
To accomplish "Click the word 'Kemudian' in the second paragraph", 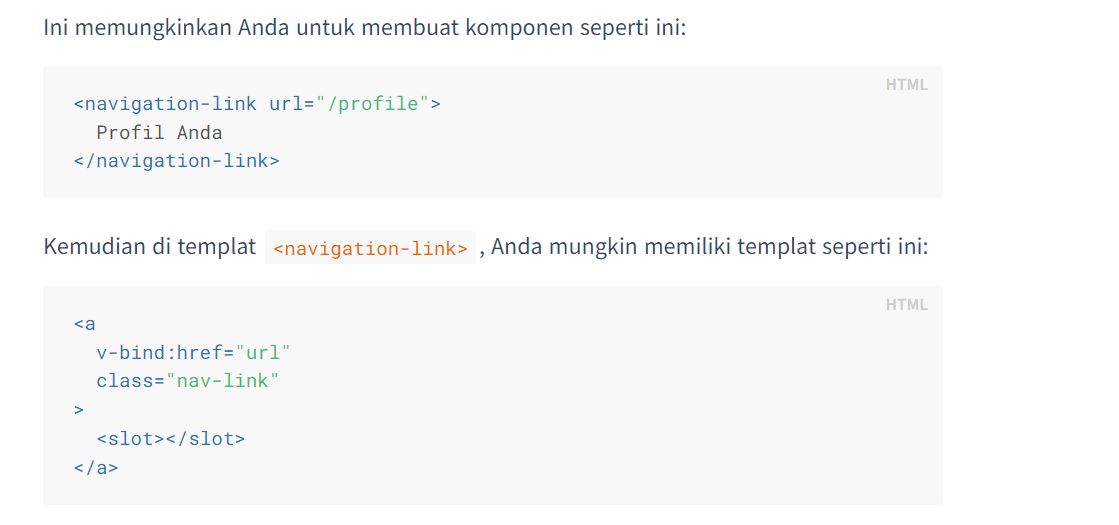I will click(93, 246).
